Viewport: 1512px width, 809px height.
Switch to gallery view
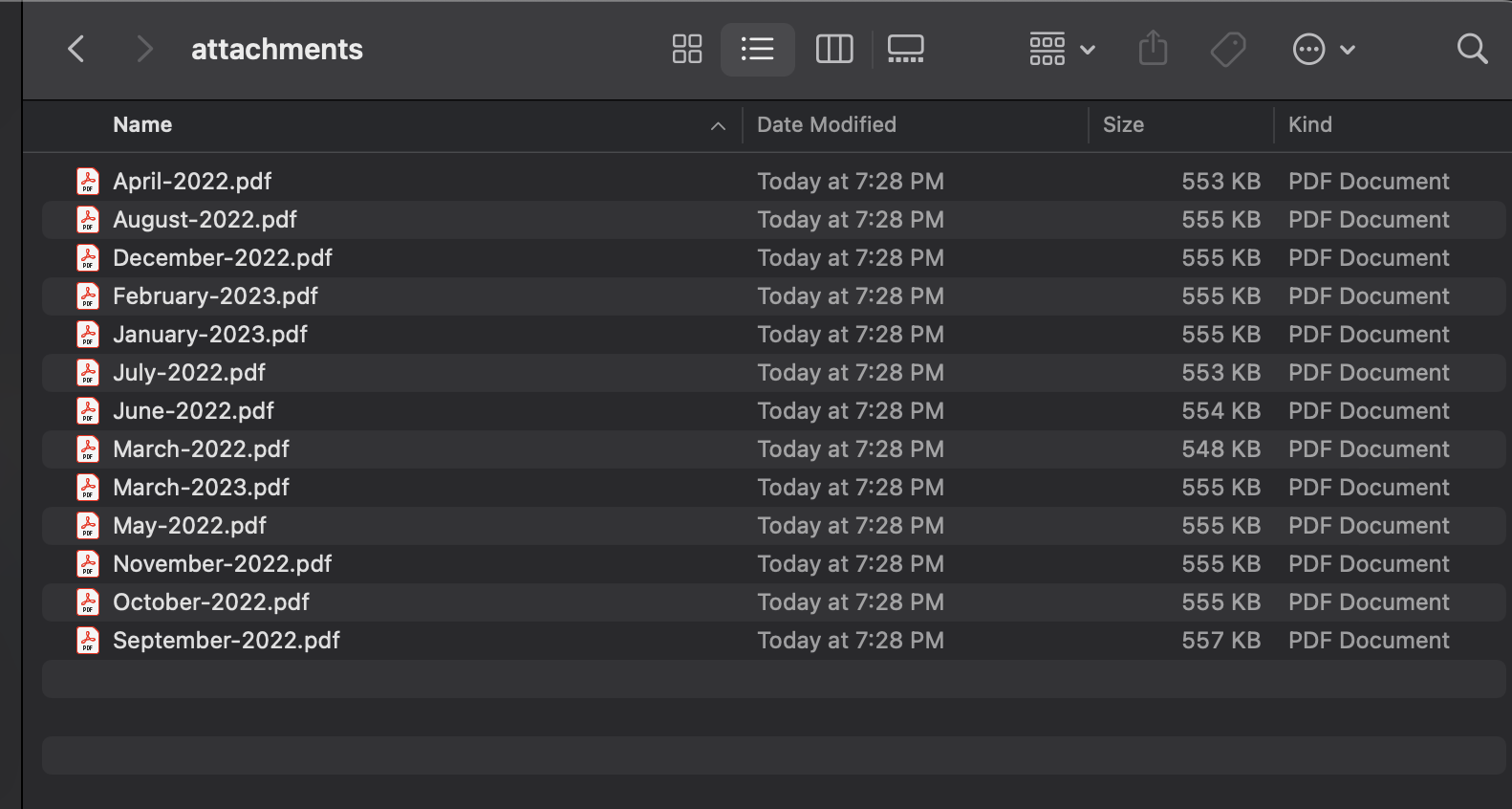906,49
